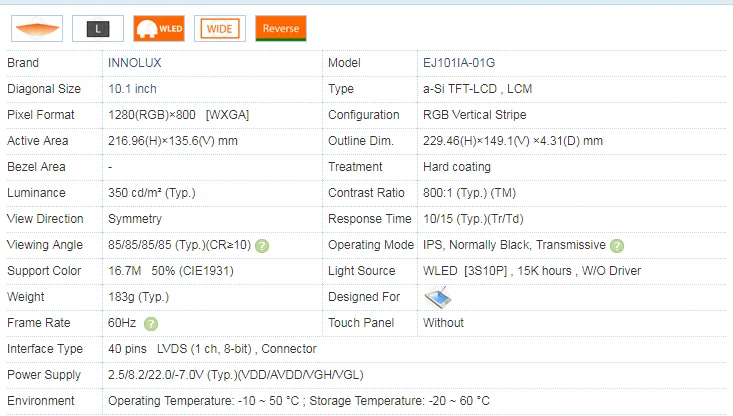Click the 'Model' row label
Image resolution: width=733 pixels, height=416 pixels.
pyautogui.click(x=344, y=63)
